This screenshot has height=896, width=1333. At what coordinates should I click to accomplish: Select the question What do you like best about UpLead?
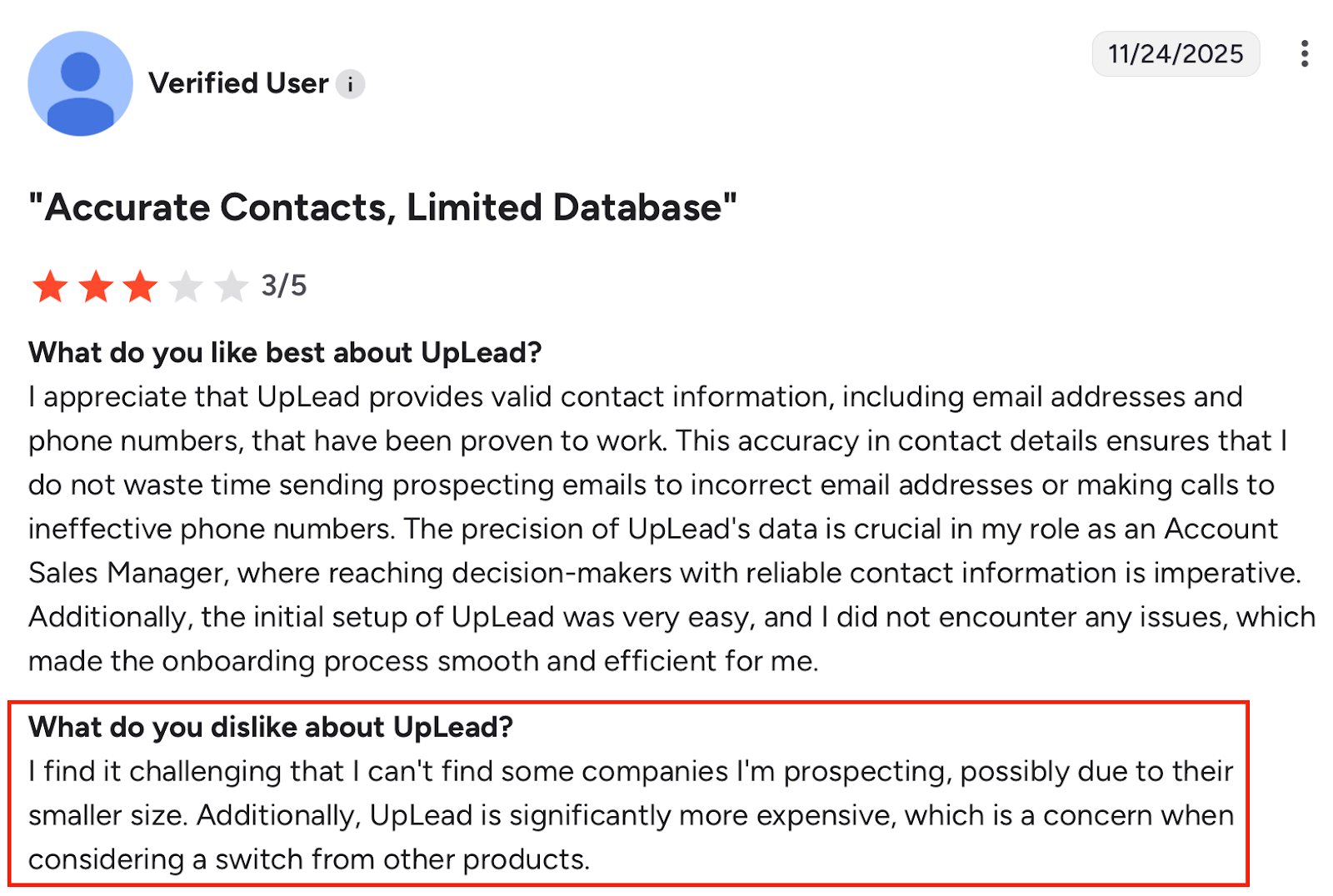[284, 352]
